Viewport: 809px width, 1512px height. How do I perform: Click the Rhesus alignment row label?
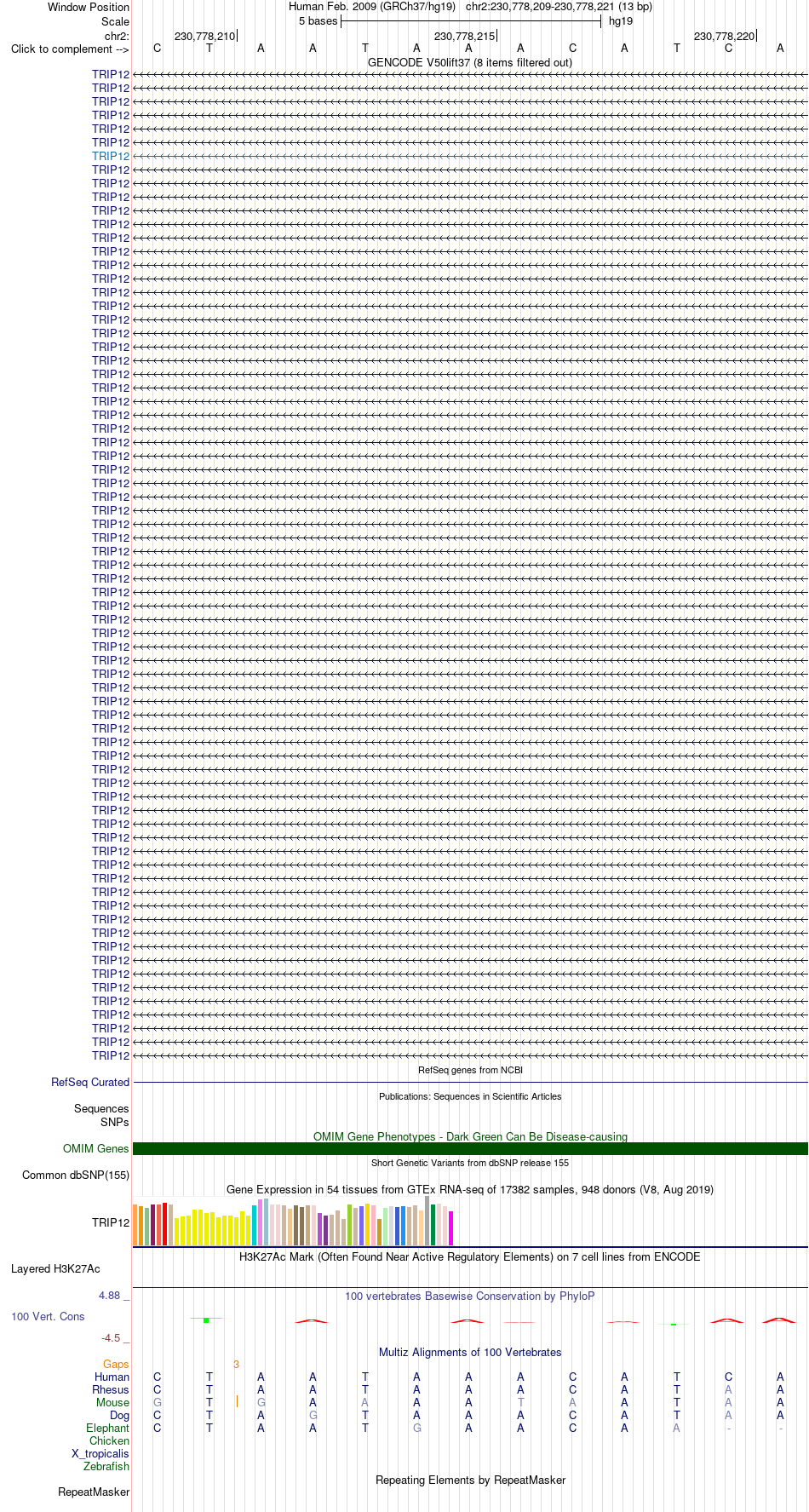click(111, 1390)
